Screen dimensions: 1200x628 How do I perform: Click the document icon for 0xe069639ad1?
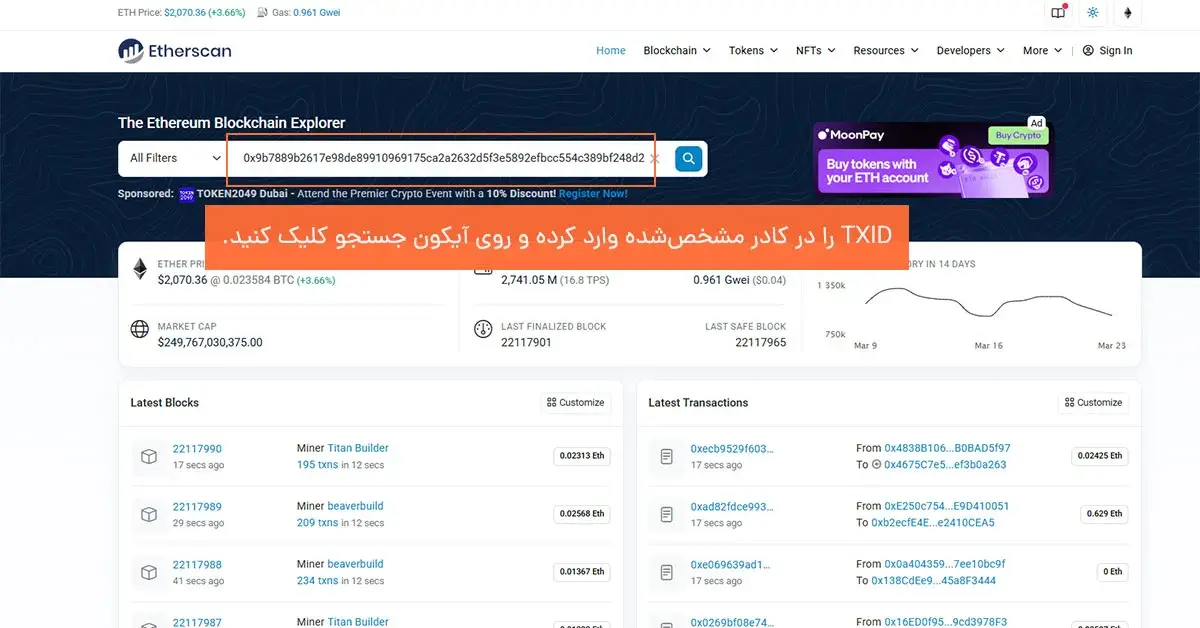click(667, 572)
